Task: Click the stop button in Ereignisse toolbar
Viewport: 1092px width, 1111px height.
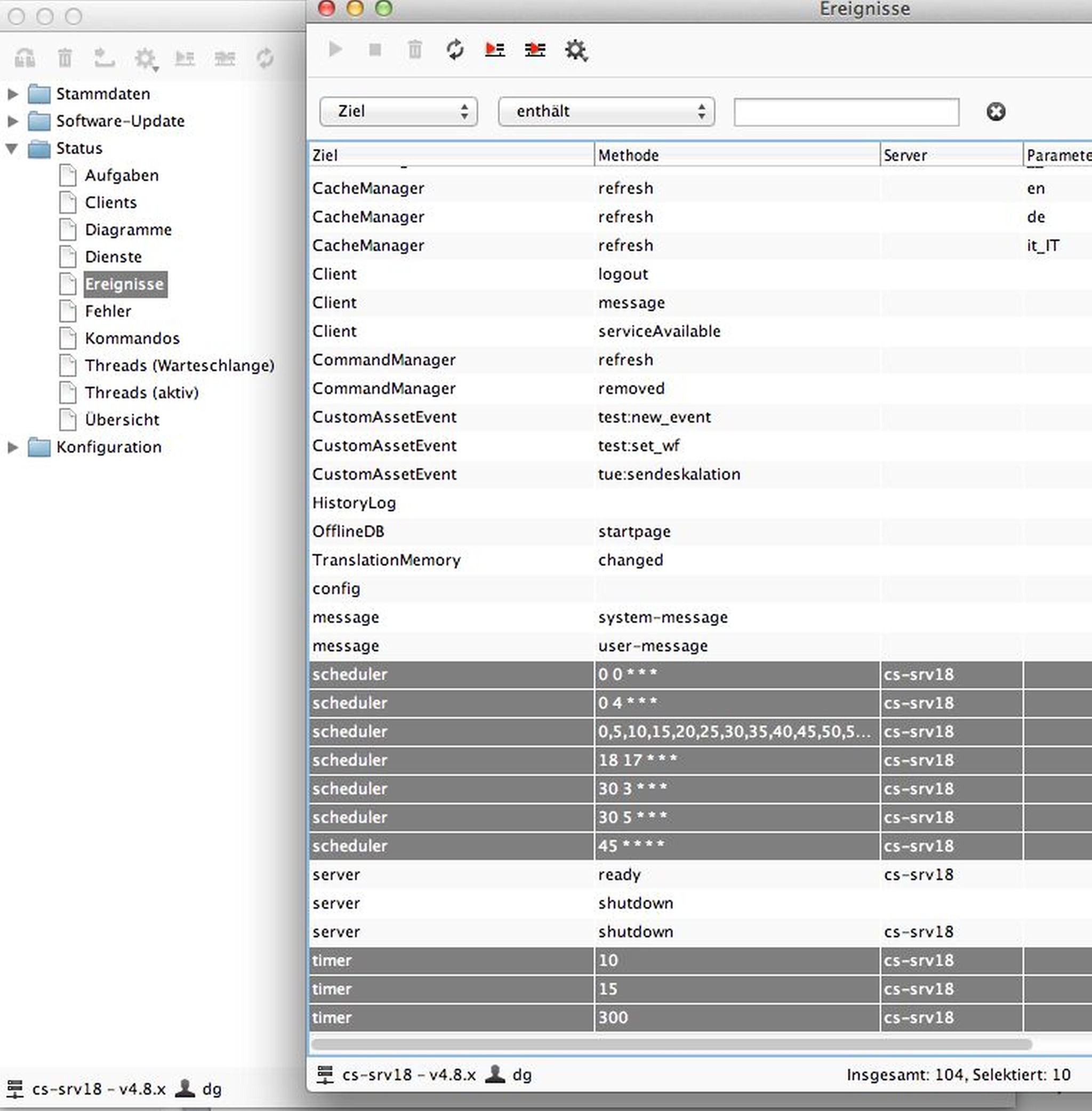Action: (x=375, y=50)
